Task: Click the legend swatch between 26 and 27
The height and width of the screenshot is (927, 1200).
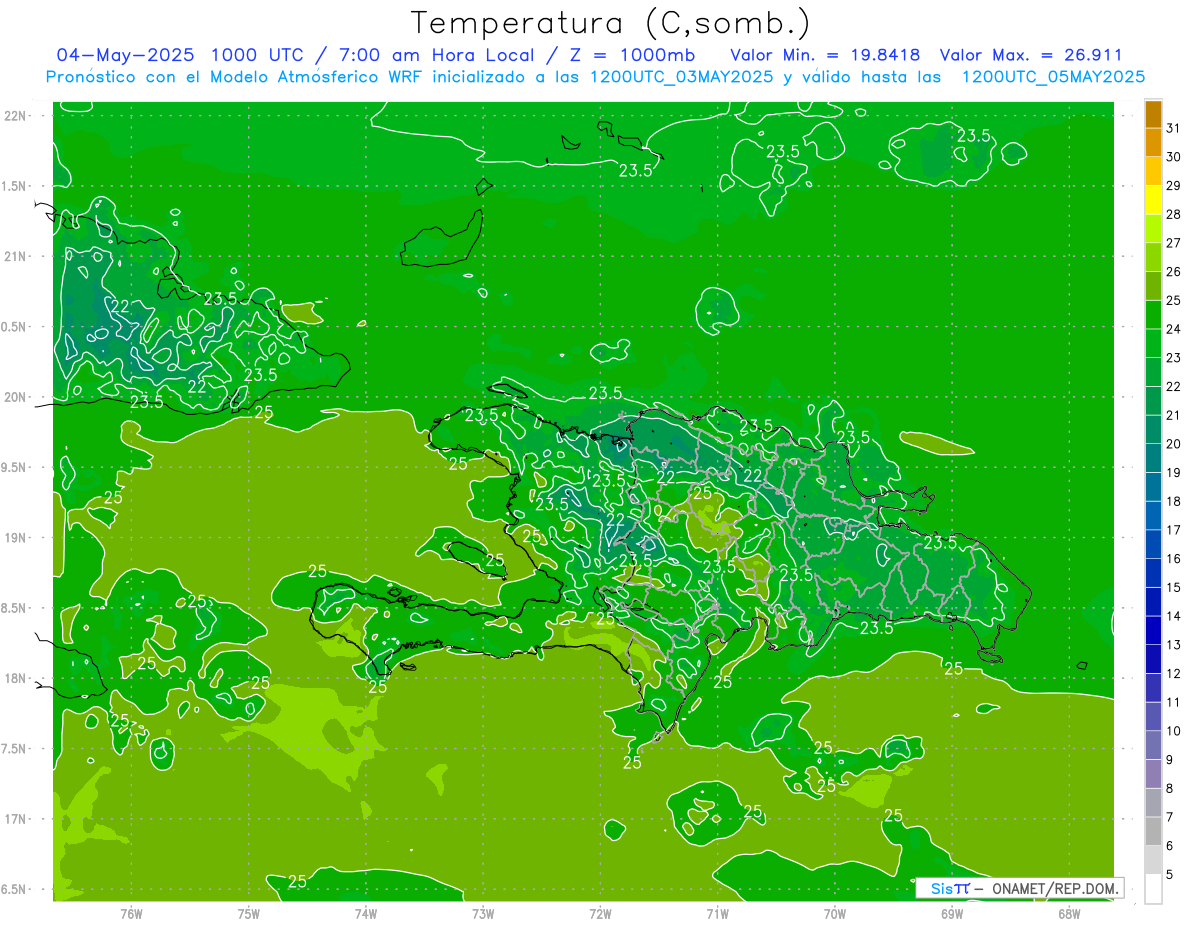Action: coord(1153,257)
